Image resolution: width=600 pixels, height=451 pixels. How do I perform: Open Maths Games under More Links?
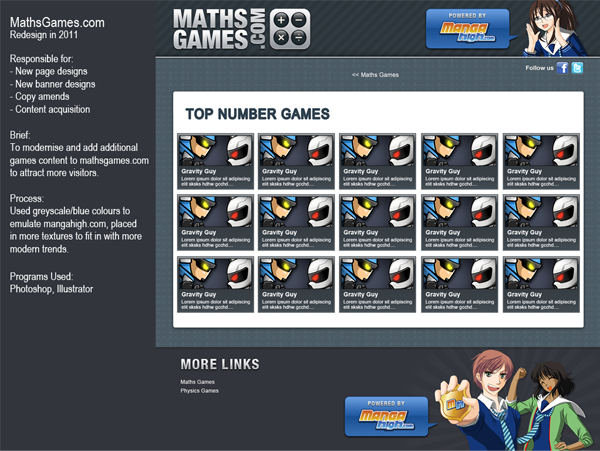pos(197,382)
